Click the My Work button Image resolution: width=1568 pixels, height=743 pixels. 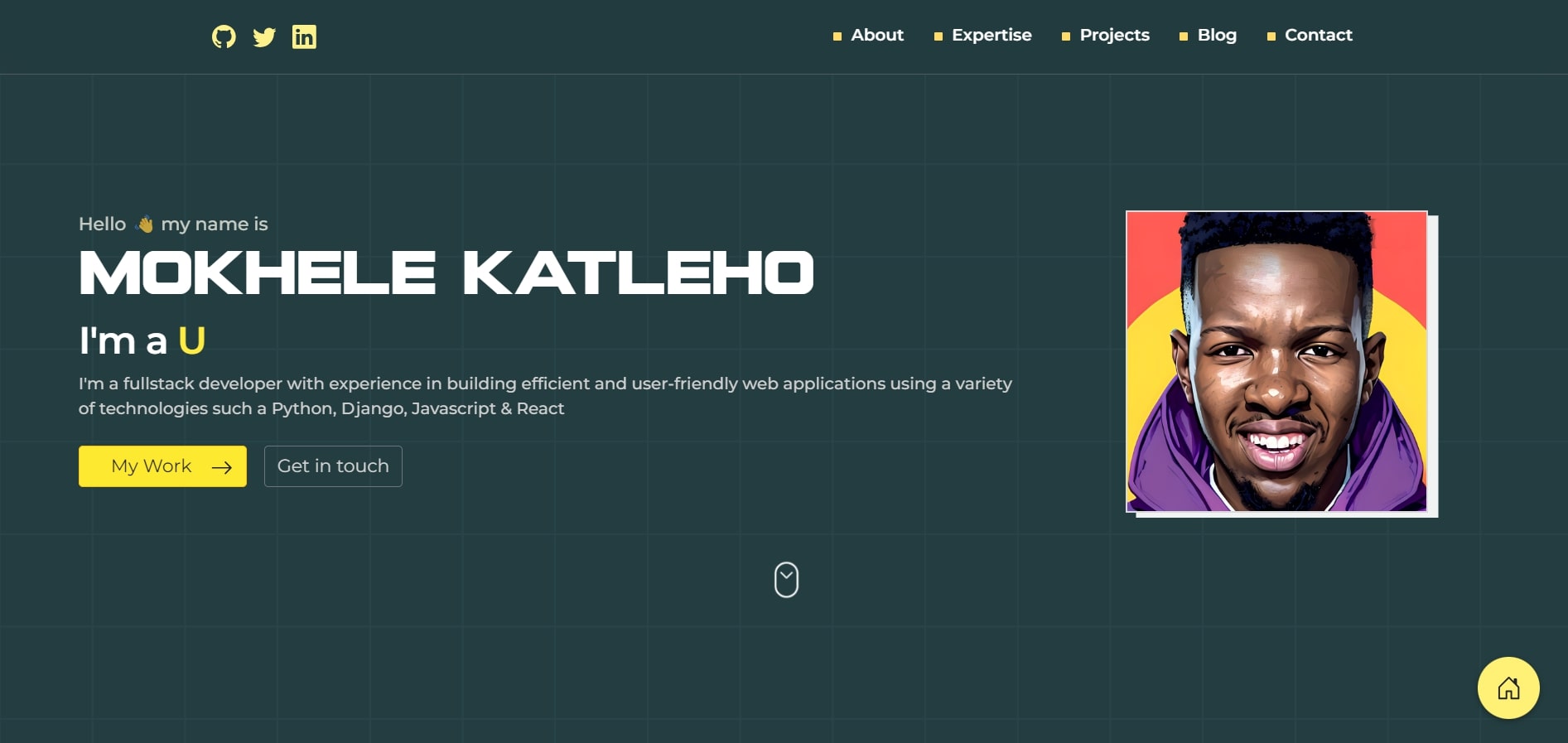click(162, 466)
